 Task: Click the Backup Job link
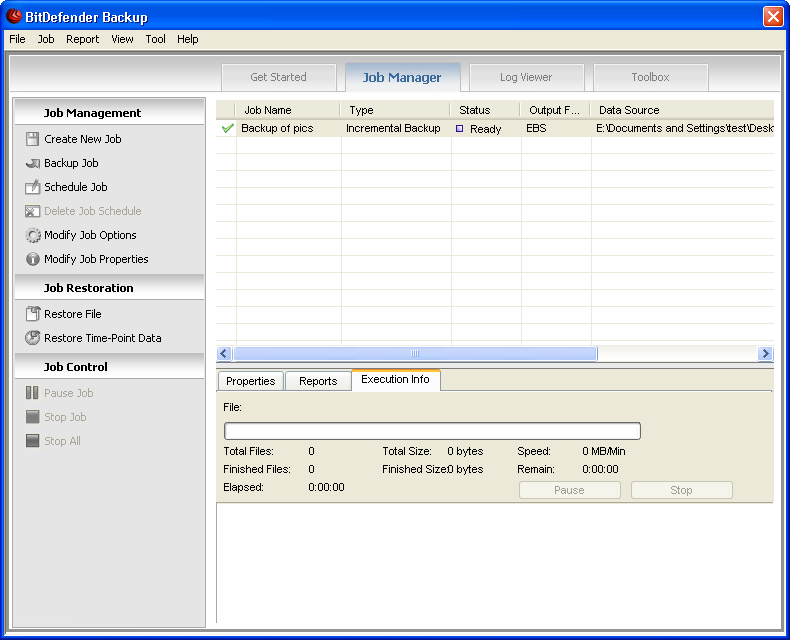tap(71, 163)
